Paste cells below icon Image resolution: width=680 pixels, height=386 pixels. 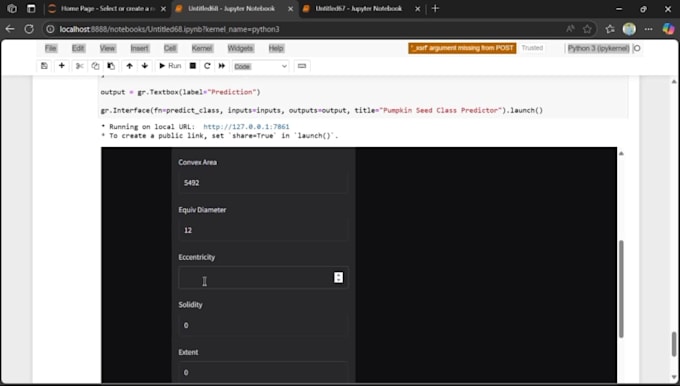[111, 66]
